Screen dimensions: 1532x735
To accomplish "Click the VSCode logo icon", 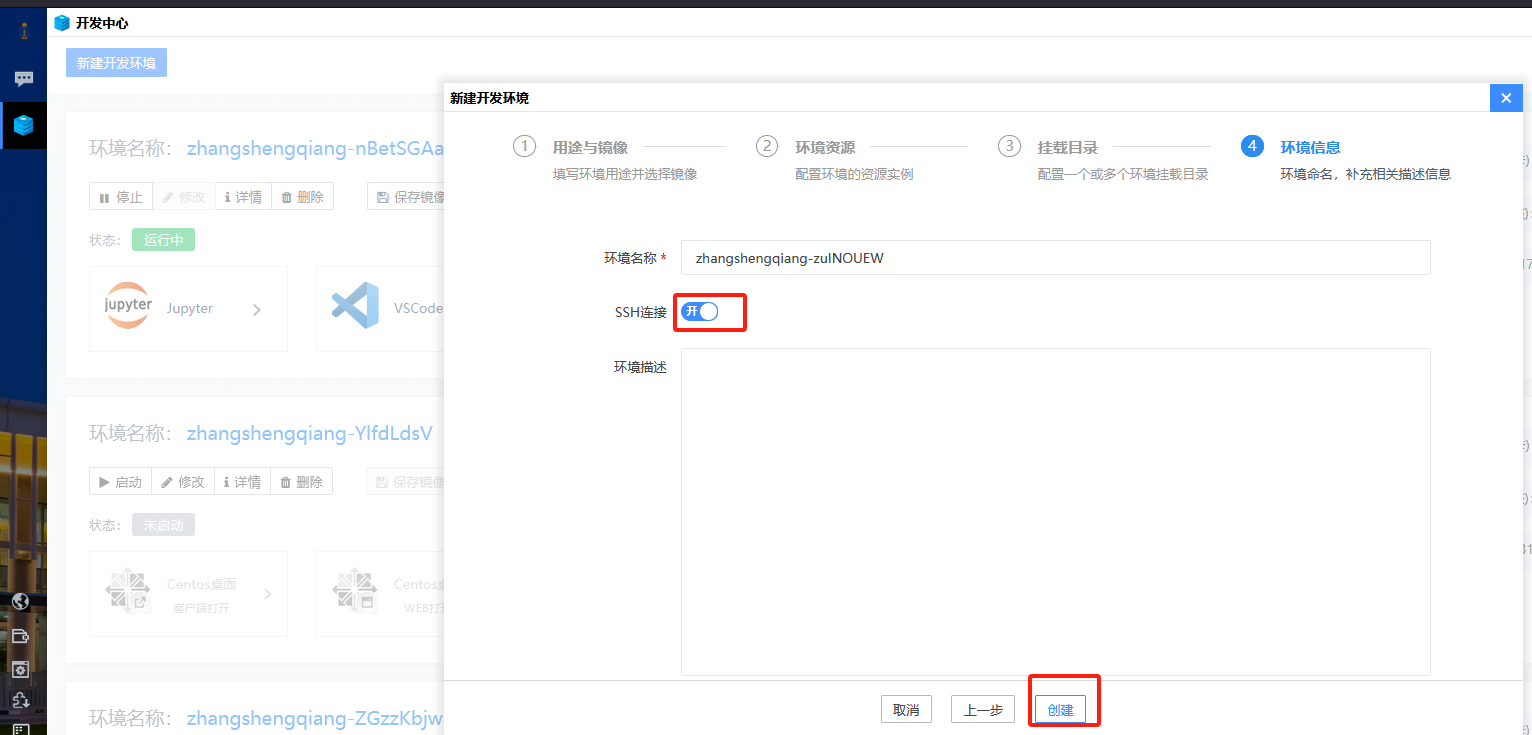I will pos(356,306).
